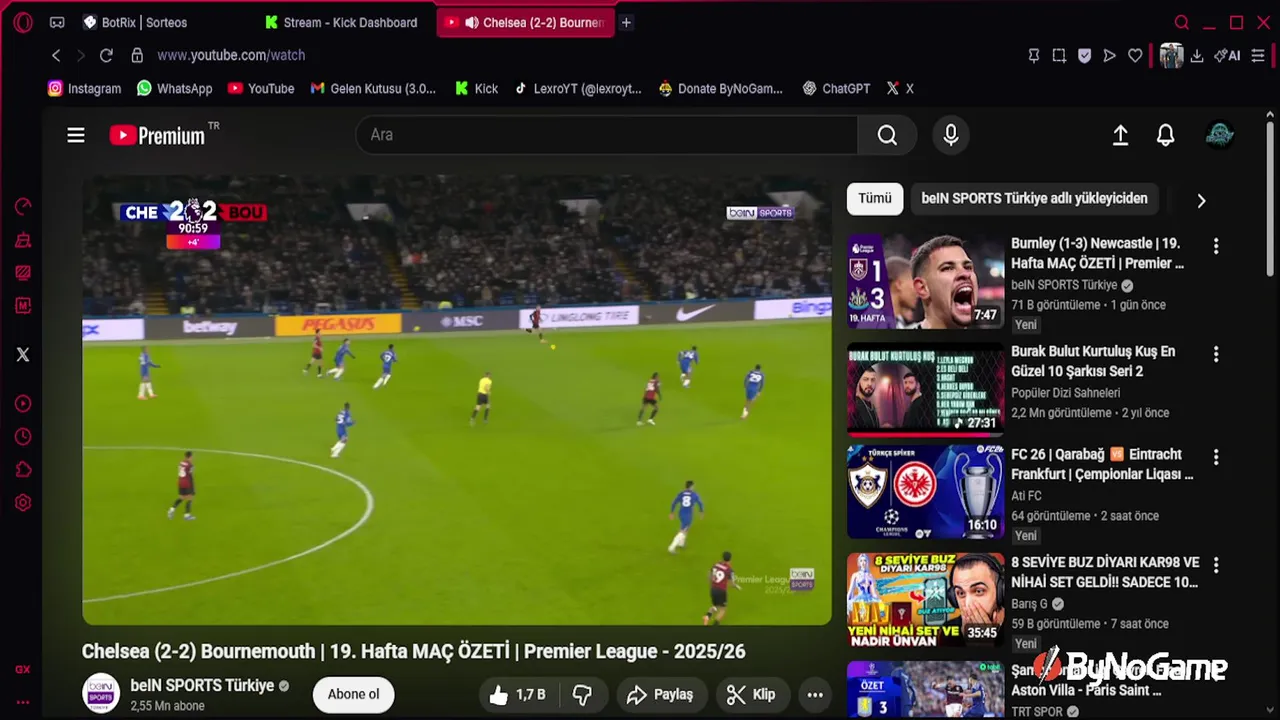Image resolution: width=1280 pixels, height=720 pixels.
Task: Click the Ara search field
Action: click(607, 135)
